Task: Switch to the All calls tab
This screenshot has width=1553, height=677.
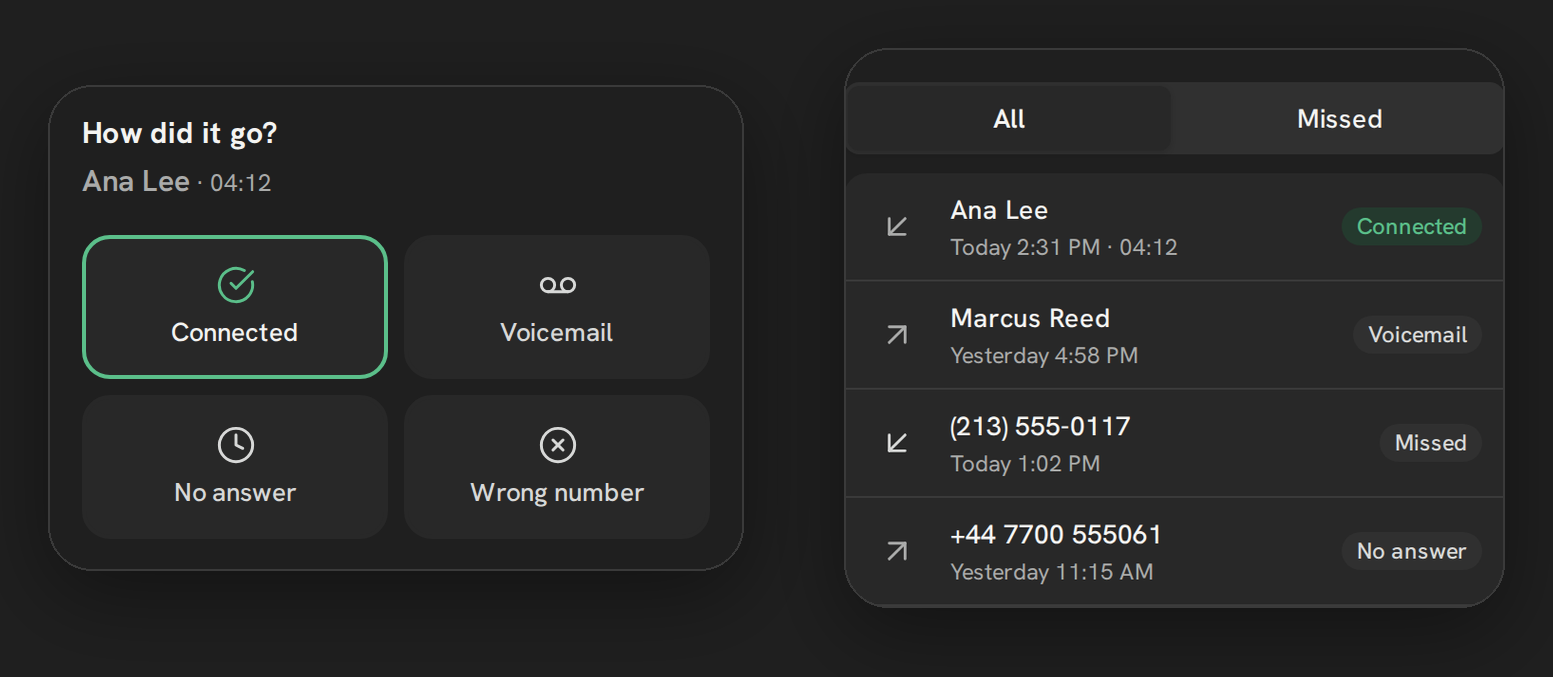Action: [x=1009, y=119]
